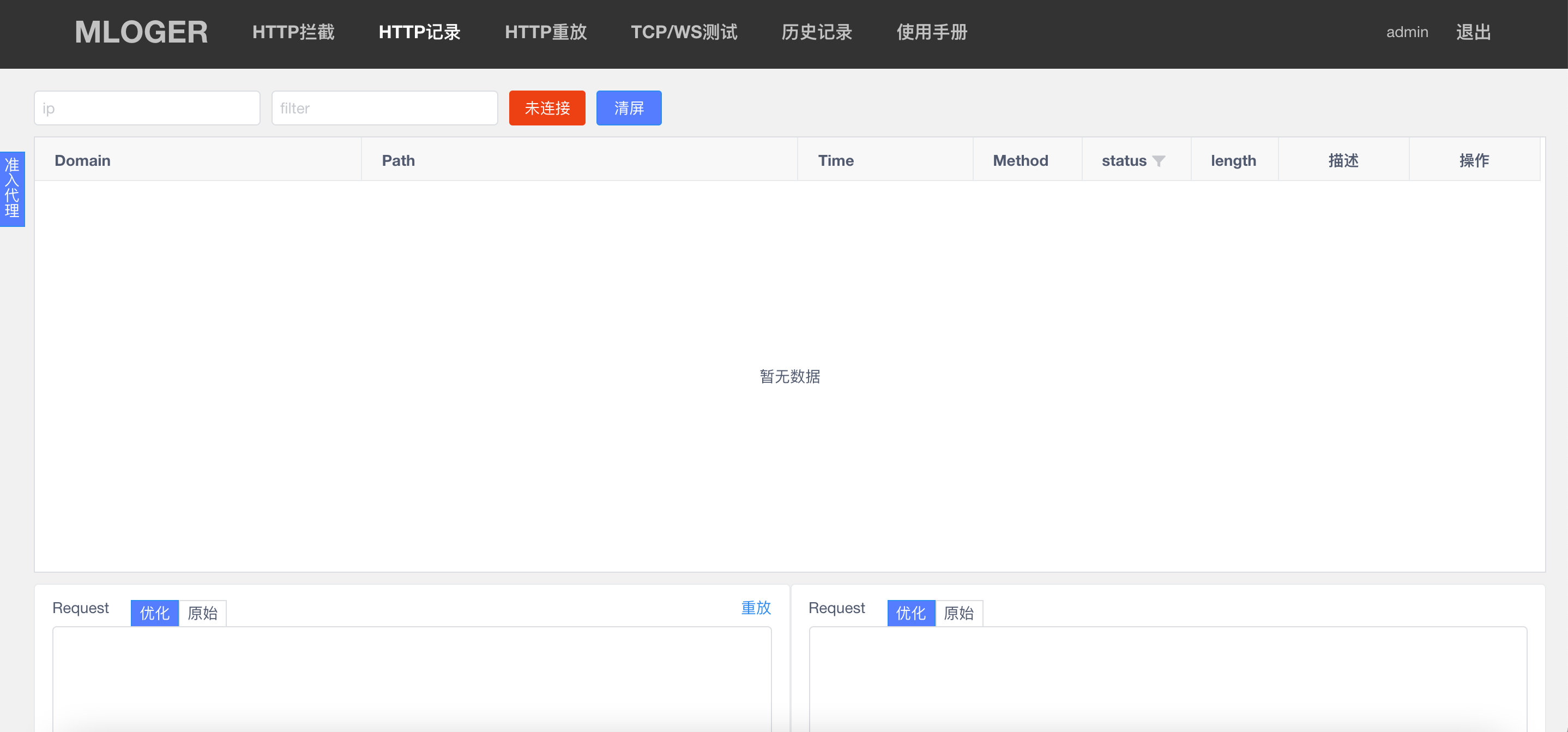The image size is (1568, 732).
Task: Click the MLOGER logo
Action: click(x=141, y=32)
